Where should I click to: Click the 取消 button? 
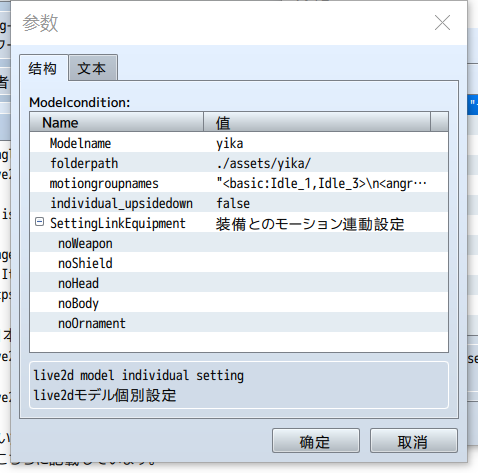(x=413, y=441)
